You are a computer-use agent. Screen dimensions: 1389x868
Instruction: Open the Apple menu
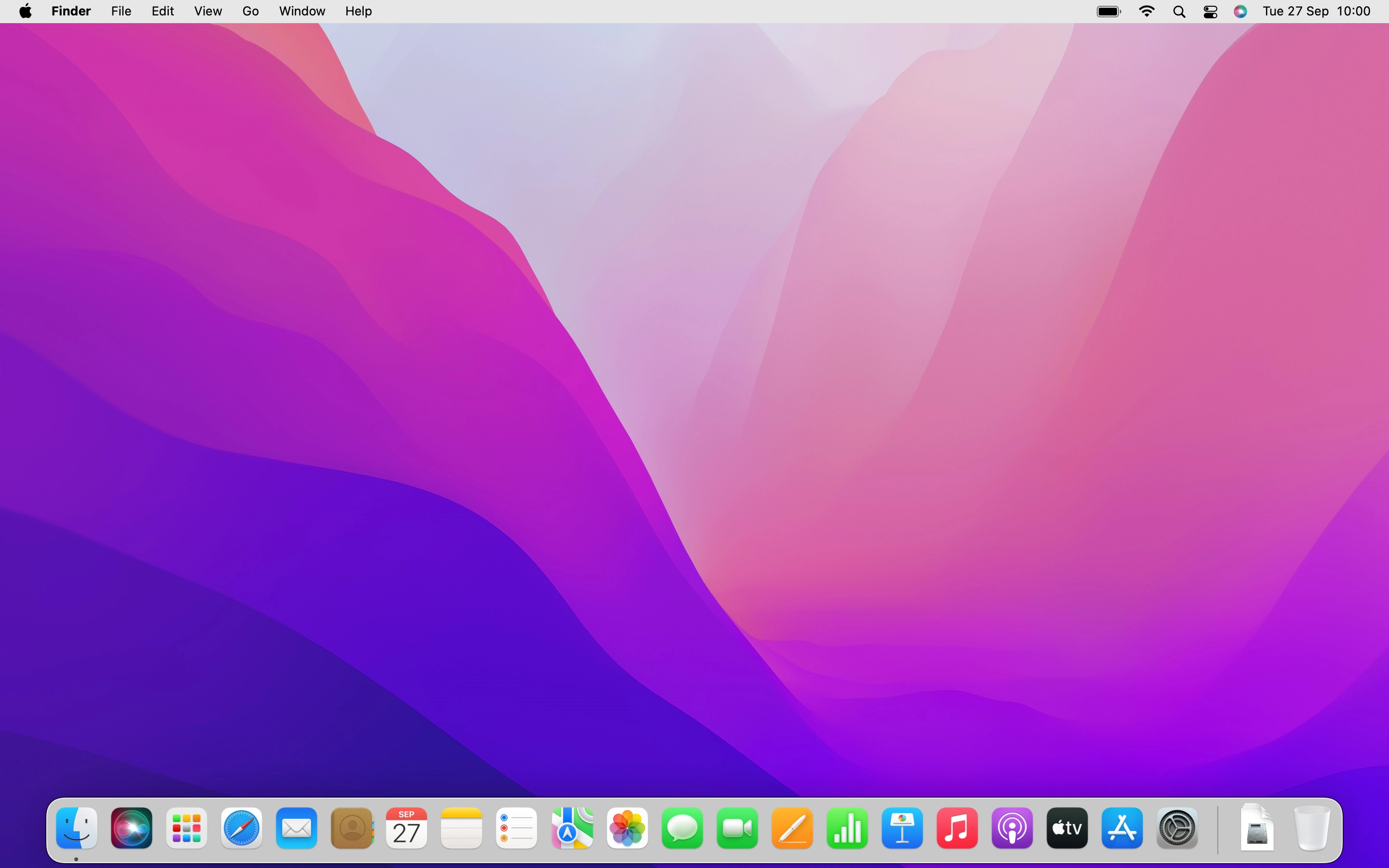pos(25,12)
